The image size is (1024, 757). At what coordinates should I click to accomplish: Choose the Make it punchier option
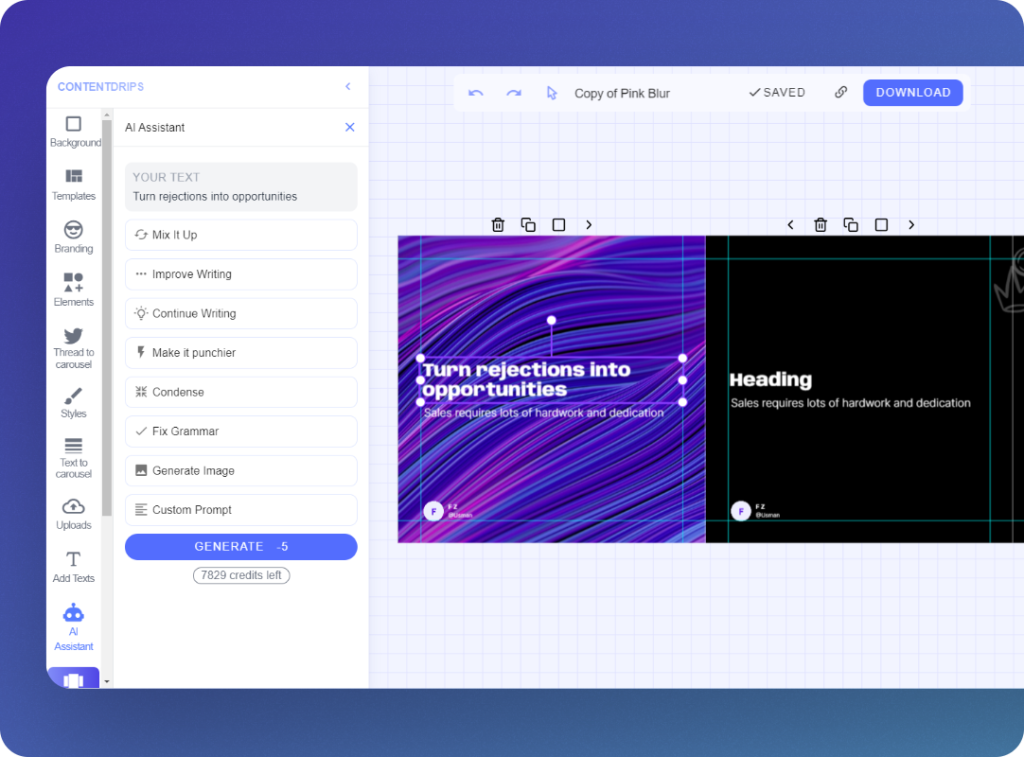click(241, 353)
